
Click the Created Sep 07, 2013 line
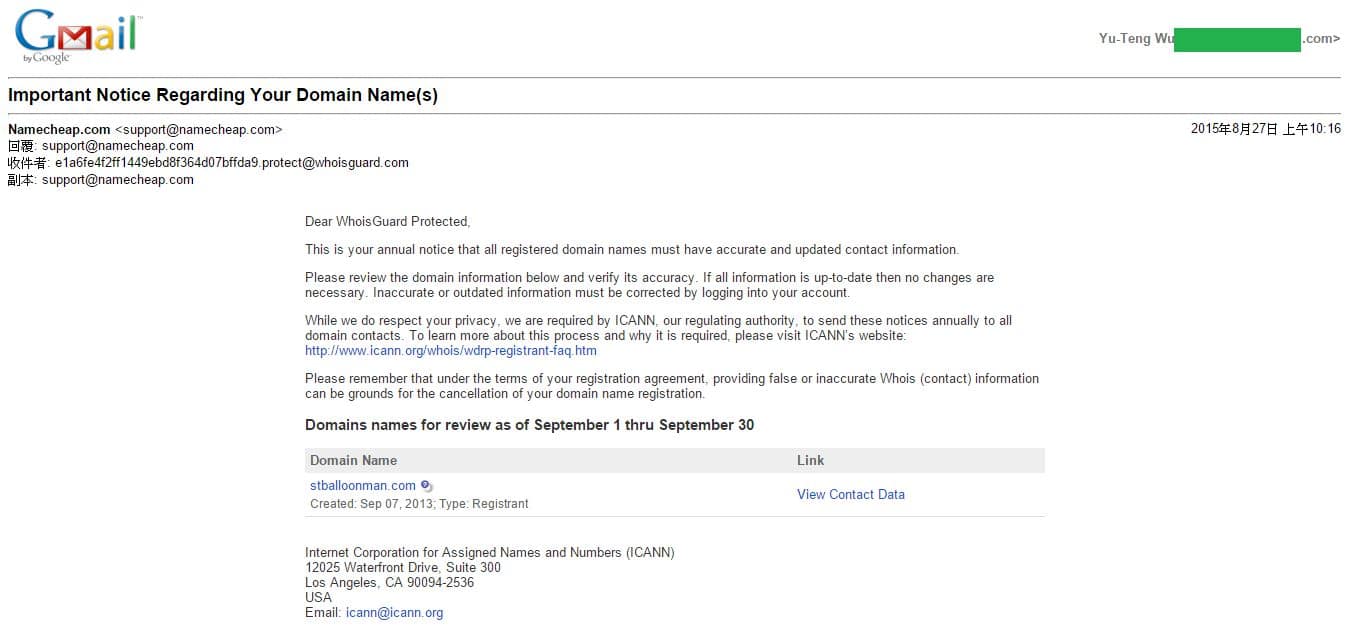(419, 504)
